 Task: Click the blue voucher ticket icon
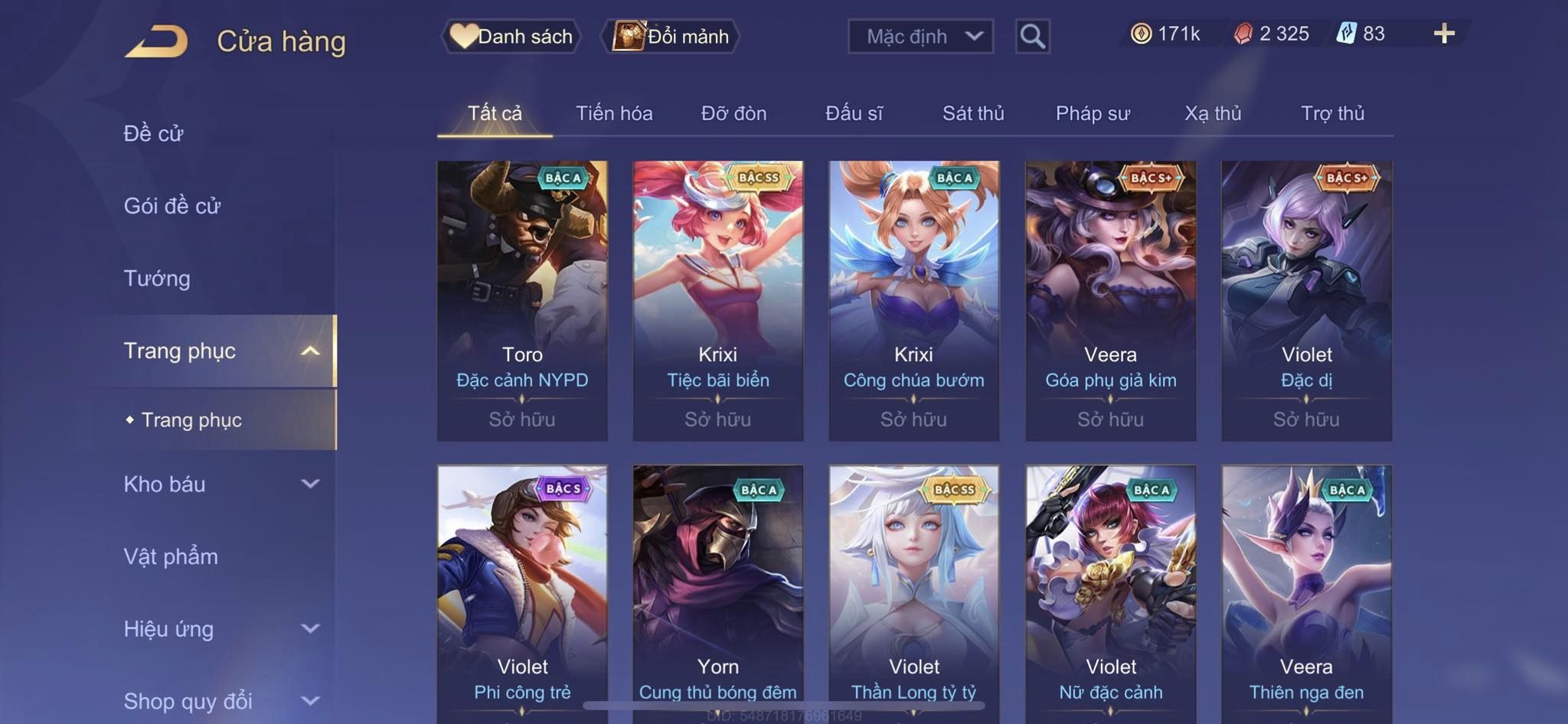click(1346, 34)
